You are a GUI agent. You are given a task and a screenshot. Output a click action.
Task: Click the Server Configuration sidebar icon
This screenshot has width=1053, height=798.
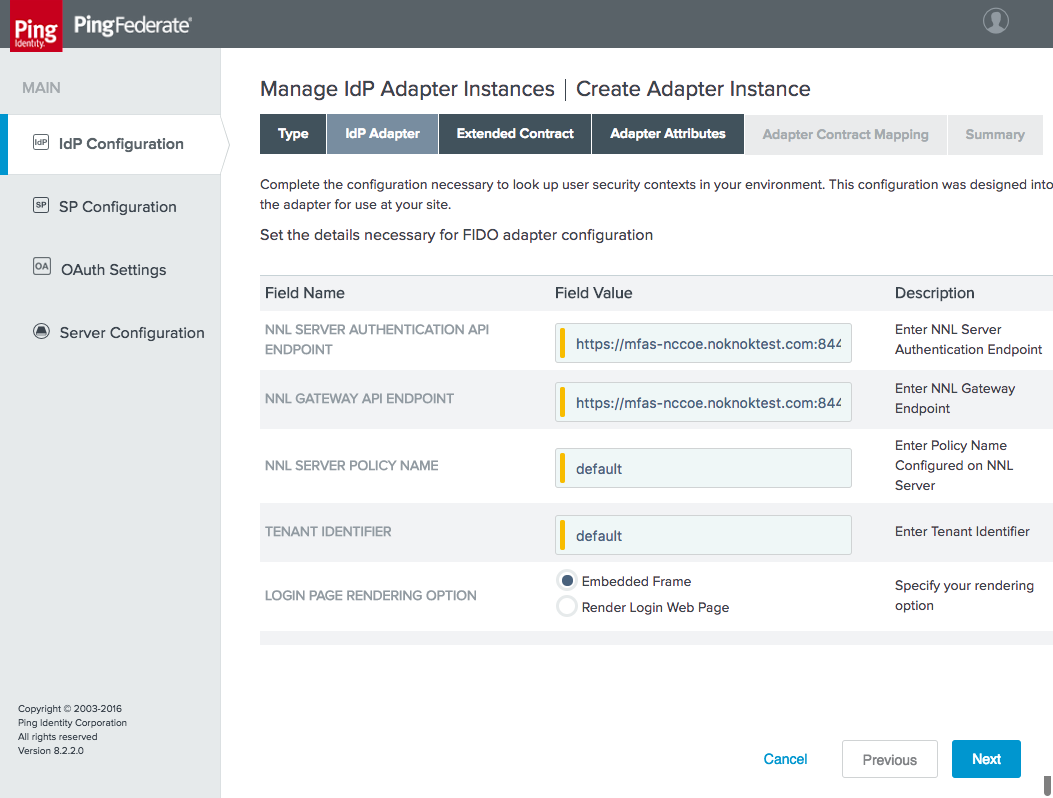click(x=41, y=331)
